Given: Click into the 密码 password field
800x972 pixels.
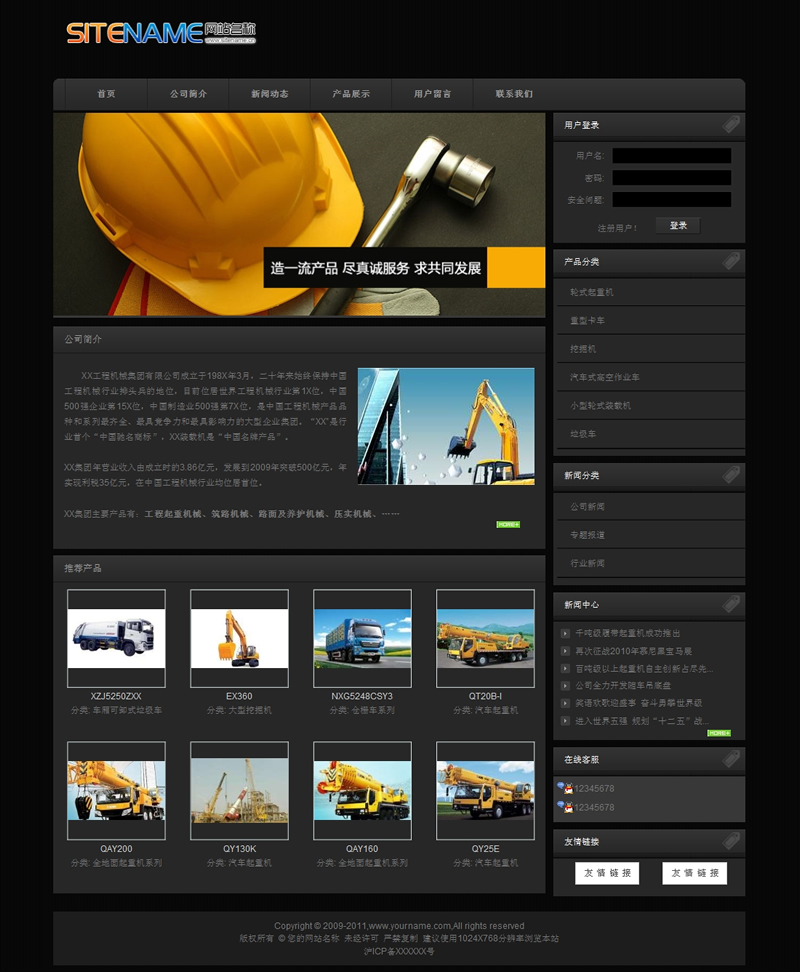Looking at the screenshot, I should pyautogui.click(x=671, y=178).
